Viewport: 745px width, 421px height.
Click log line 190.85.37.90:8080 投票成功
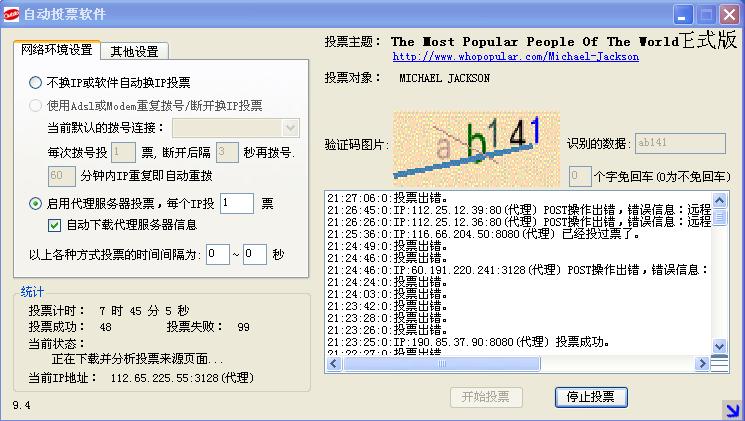tap(468, 342)
